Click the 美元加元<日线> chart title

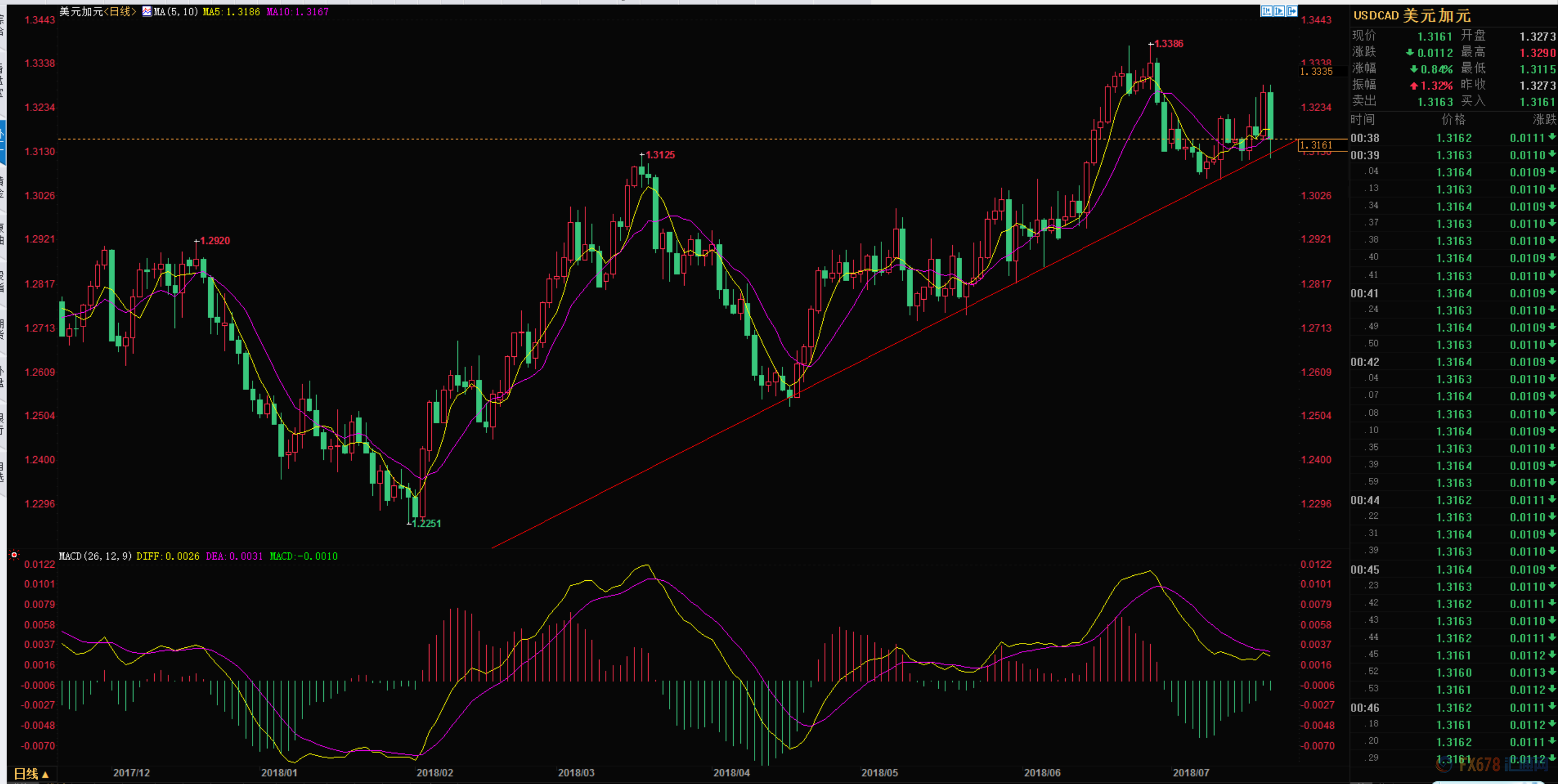[x=98, y=11]
